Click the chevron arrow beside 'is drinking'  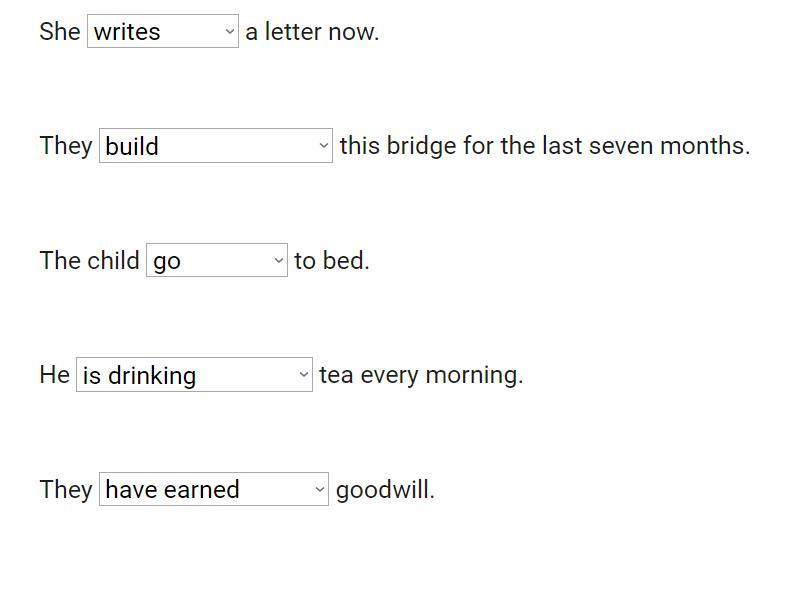point(304,375)
